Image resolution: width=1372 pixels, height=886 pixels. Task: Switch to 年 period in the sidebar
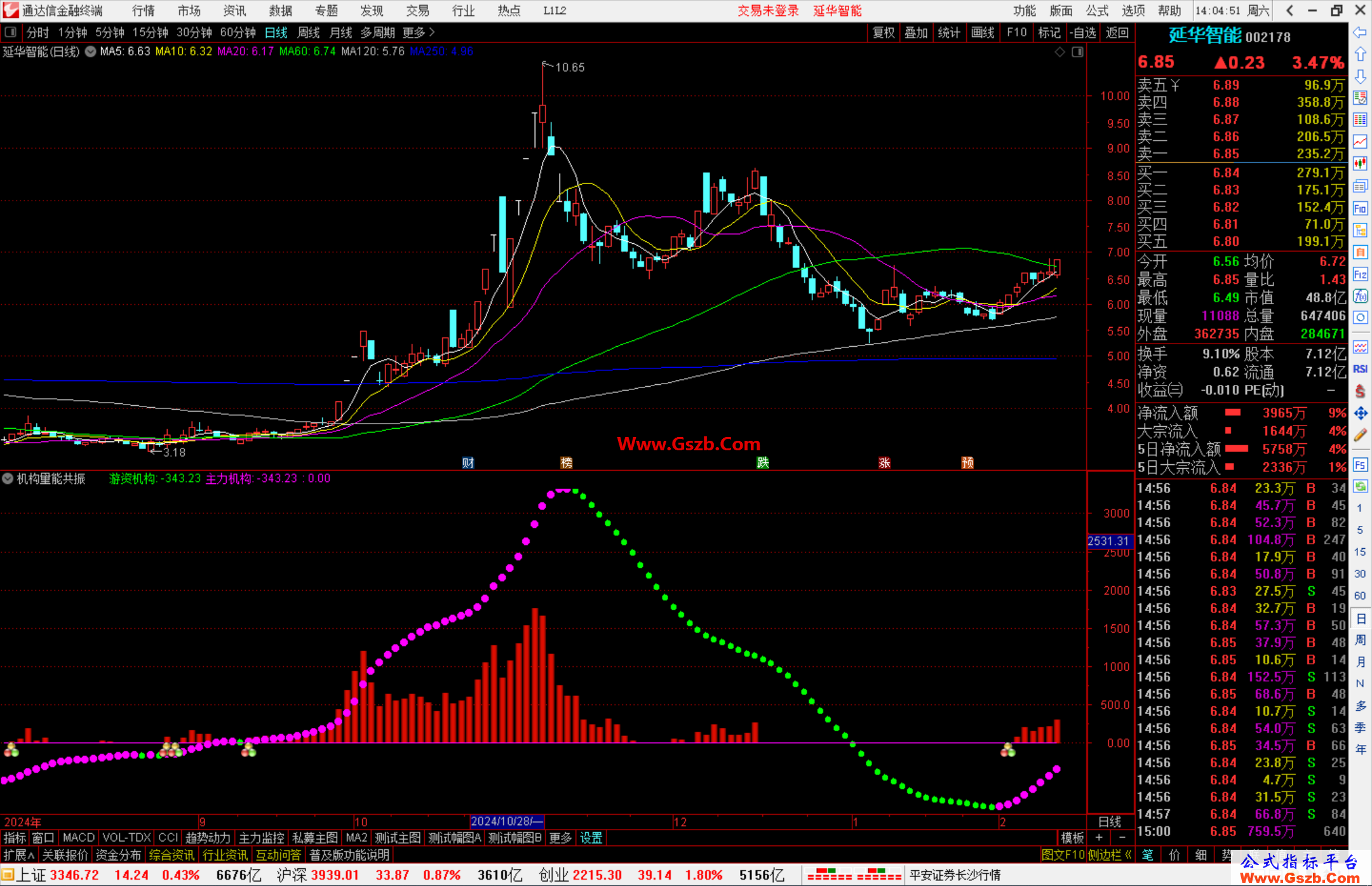pos(1360,749)
